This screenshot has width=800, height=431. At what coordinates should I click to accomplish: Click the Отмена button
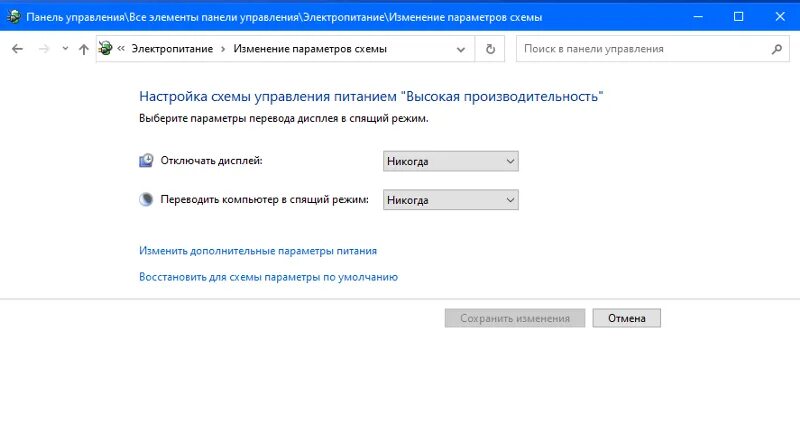click(627, 318)
